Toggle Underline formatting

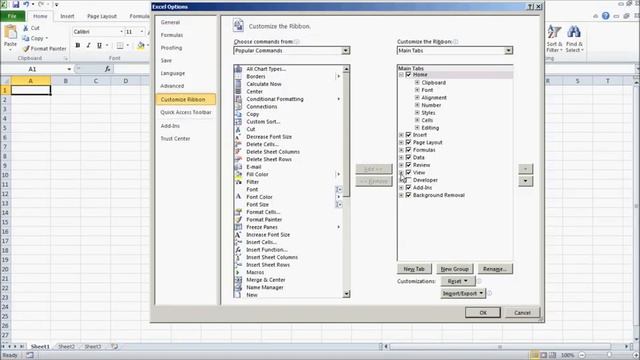[99, 45]
